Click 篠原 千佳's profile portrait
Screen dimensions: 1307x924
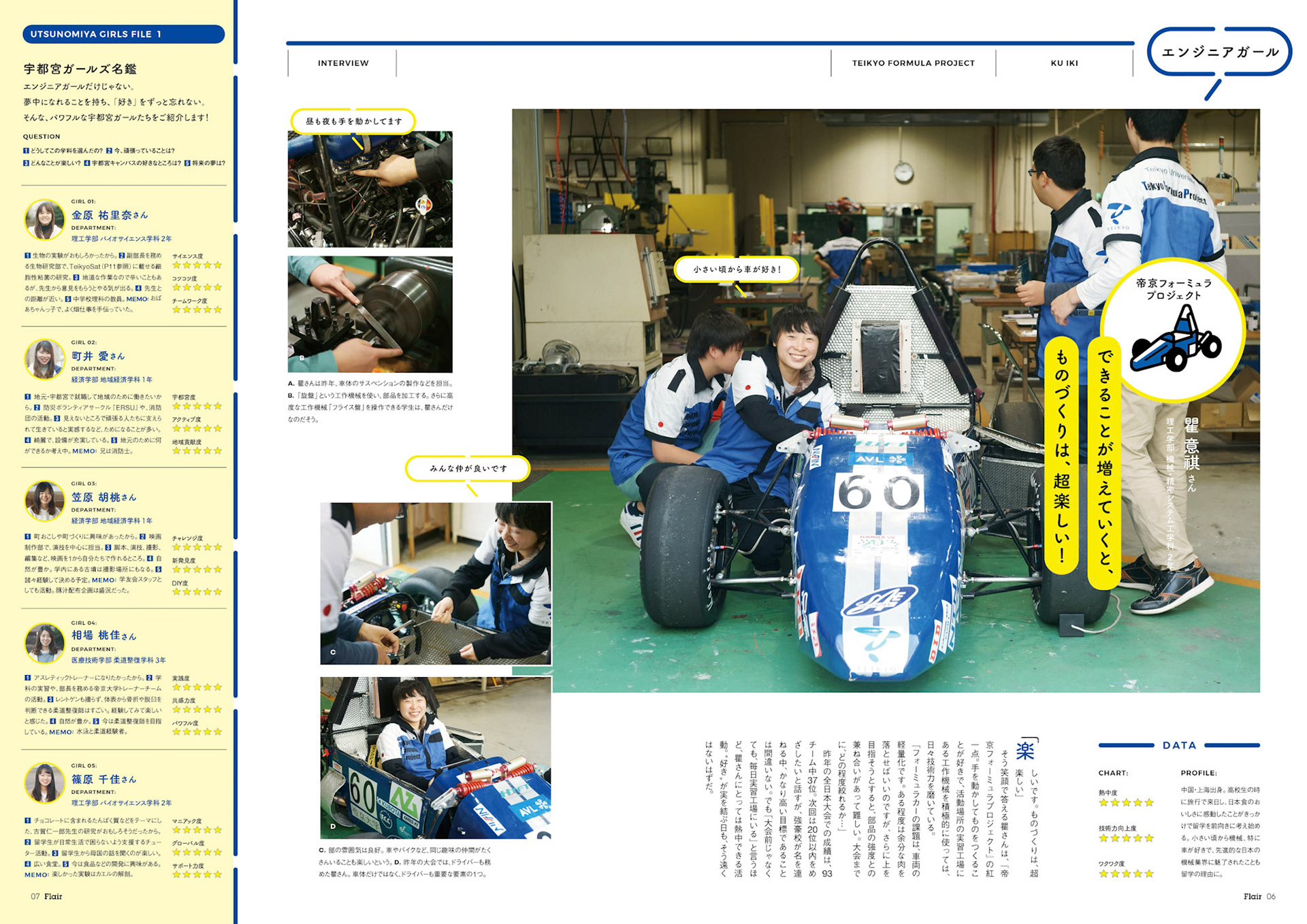click(44, 782)
